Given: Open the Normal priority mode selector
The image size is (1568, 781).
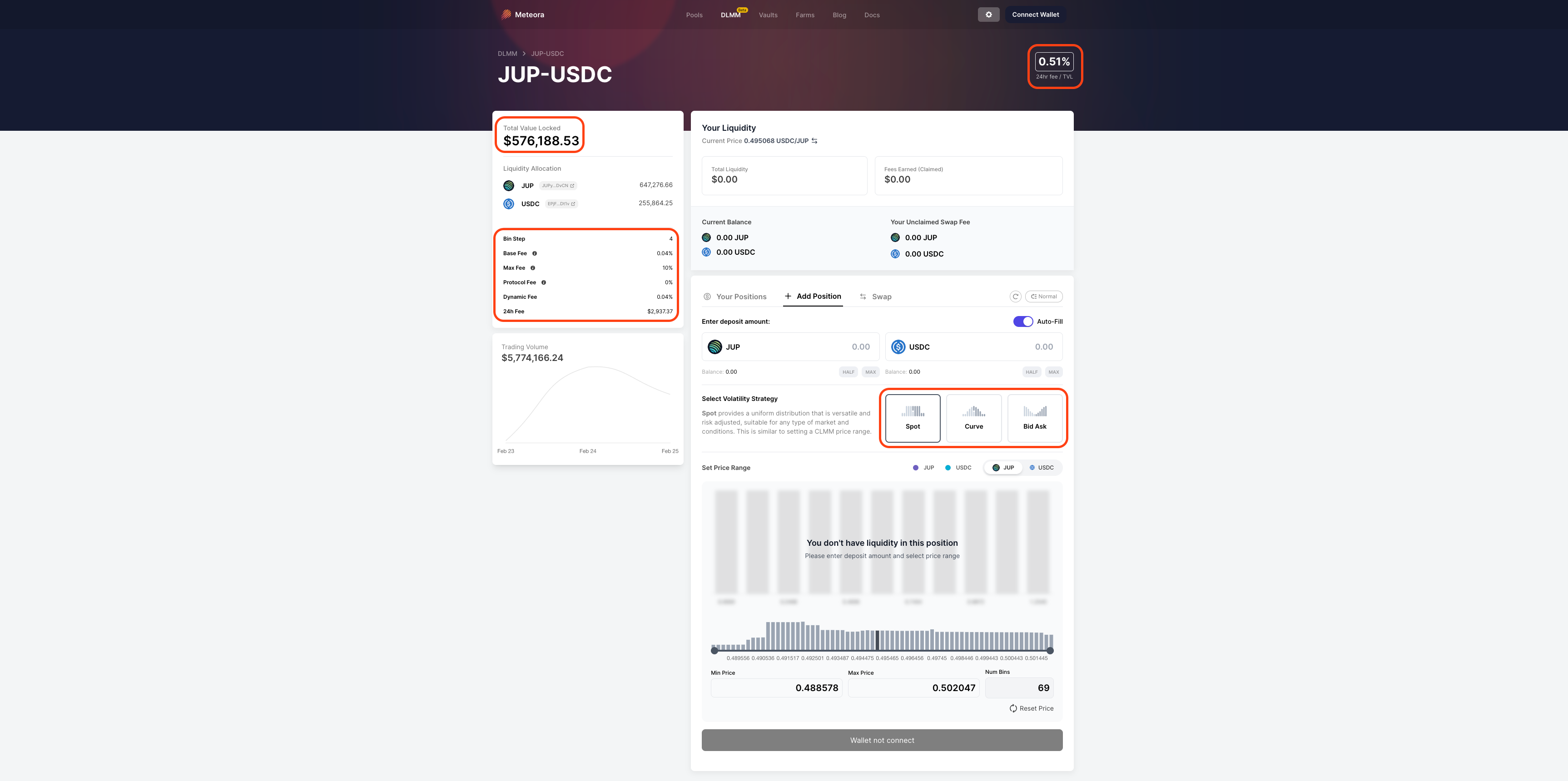Looking at the screenshot, I should coord(1044,297).
